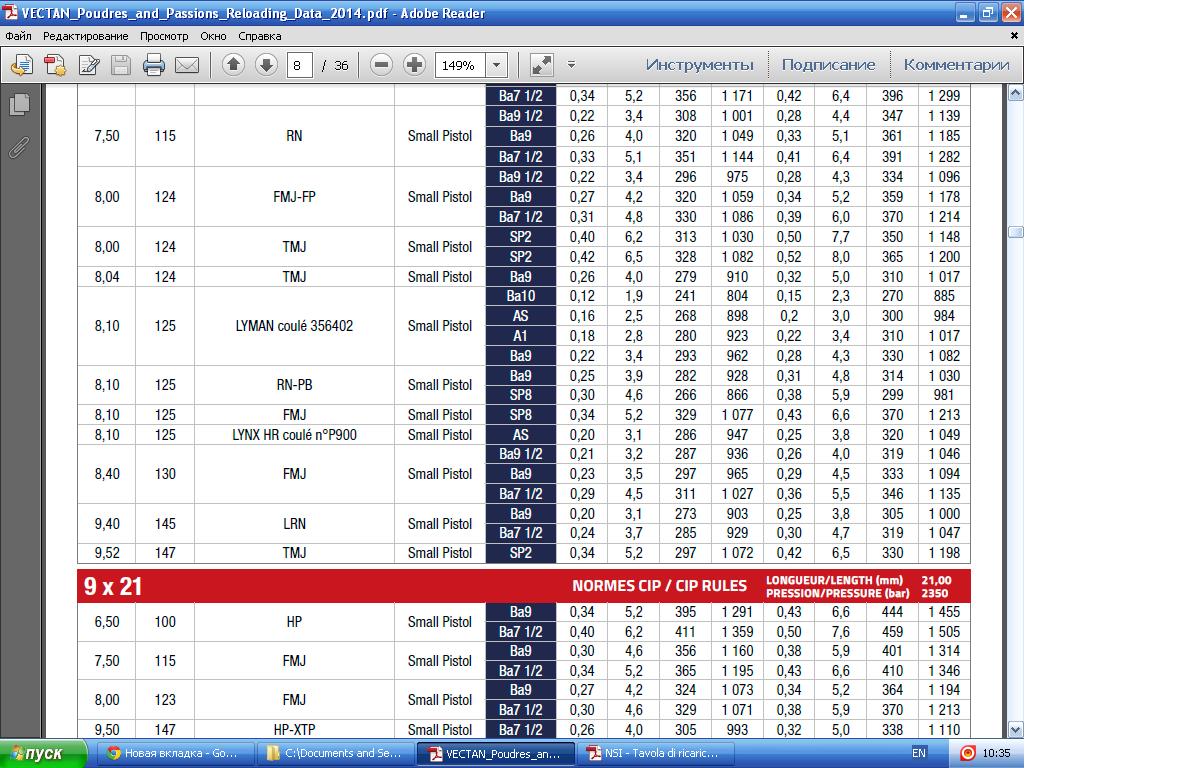Click the red tray icon beside clock
This screenshot has width=1200, height=768.
coord(967,753)
